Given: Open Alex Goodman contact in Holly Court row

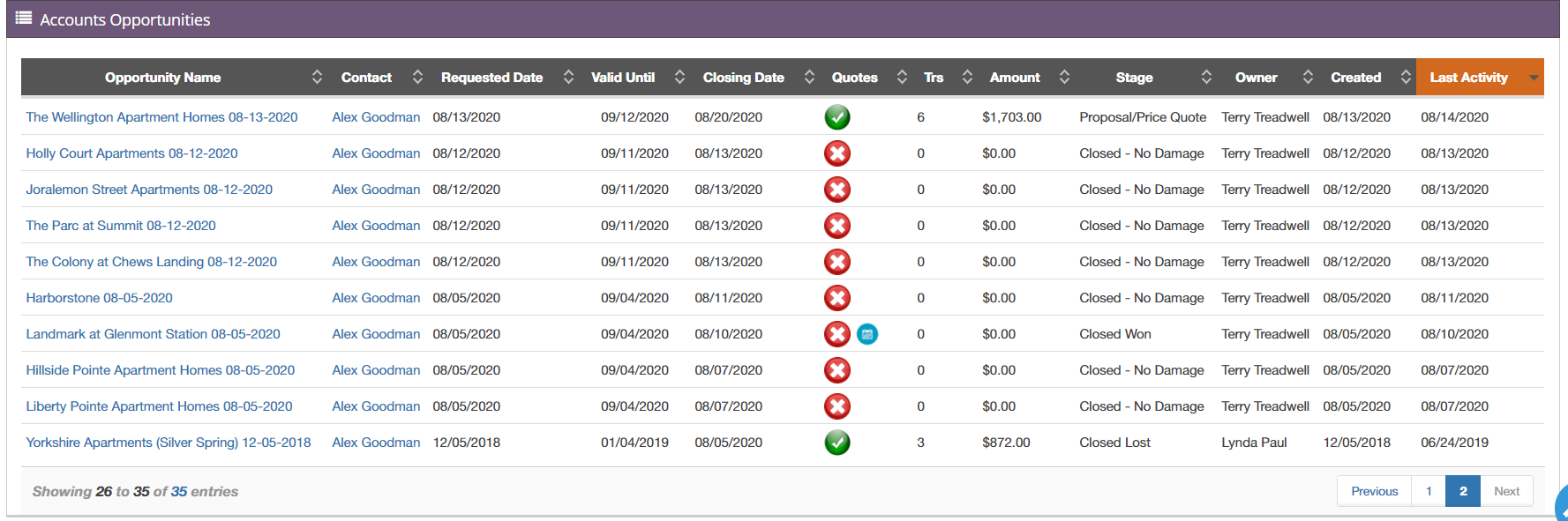Looking at the screenshot, I should click(376, 153).
